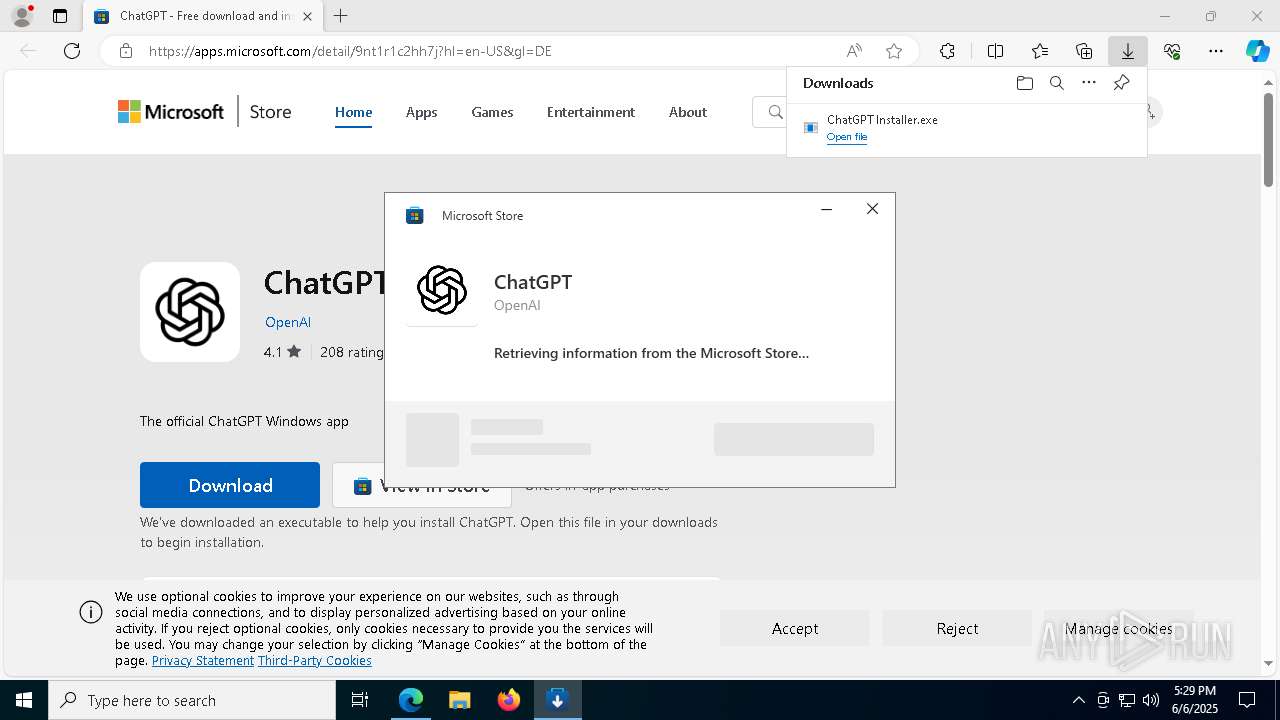Add page to favorites star

894,51
